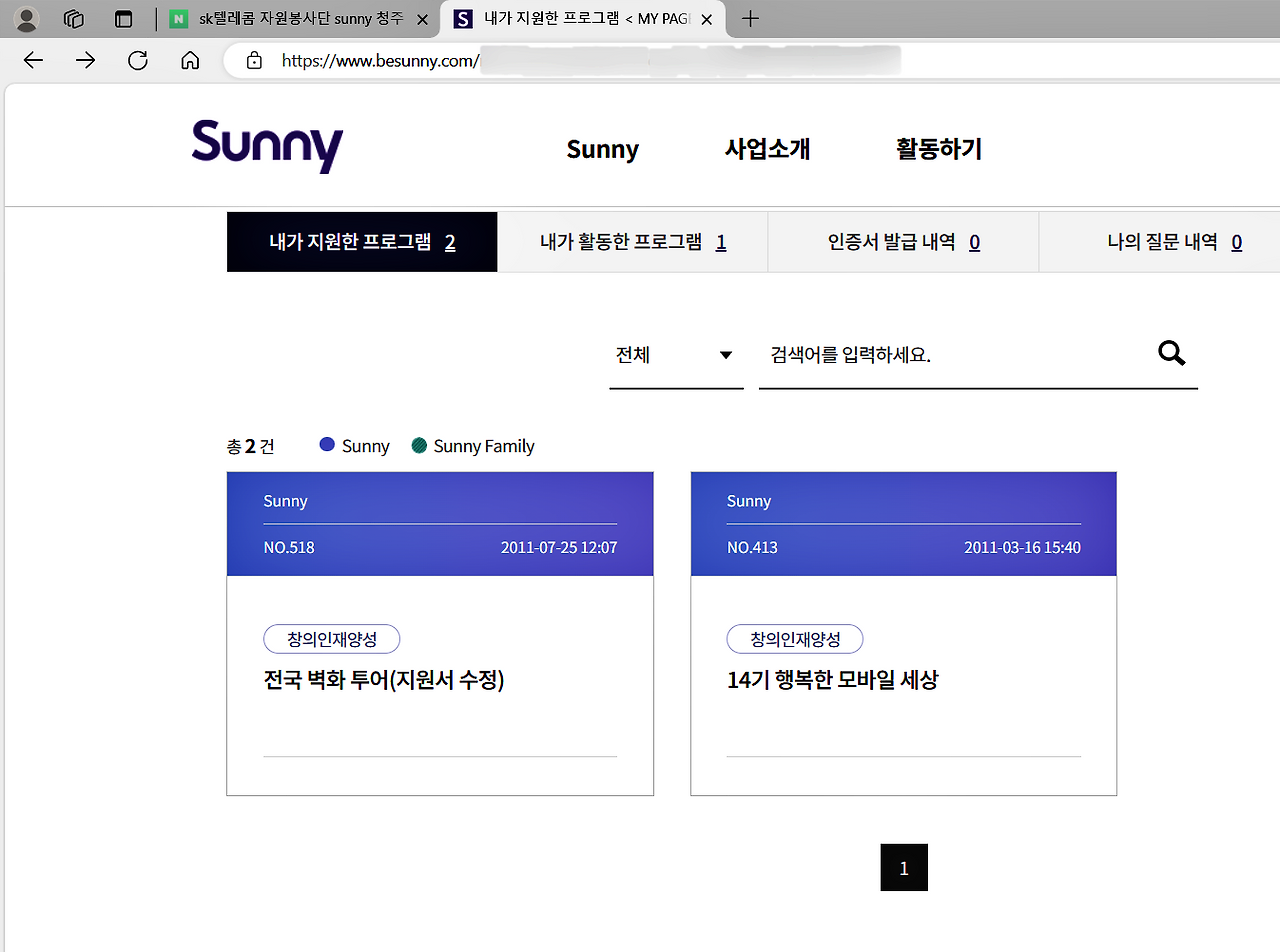The width and height of the screenshot is (1280, 952).
Task: Click the date 2011-03-16 15:40
Action: click(x=1022, y=548)
